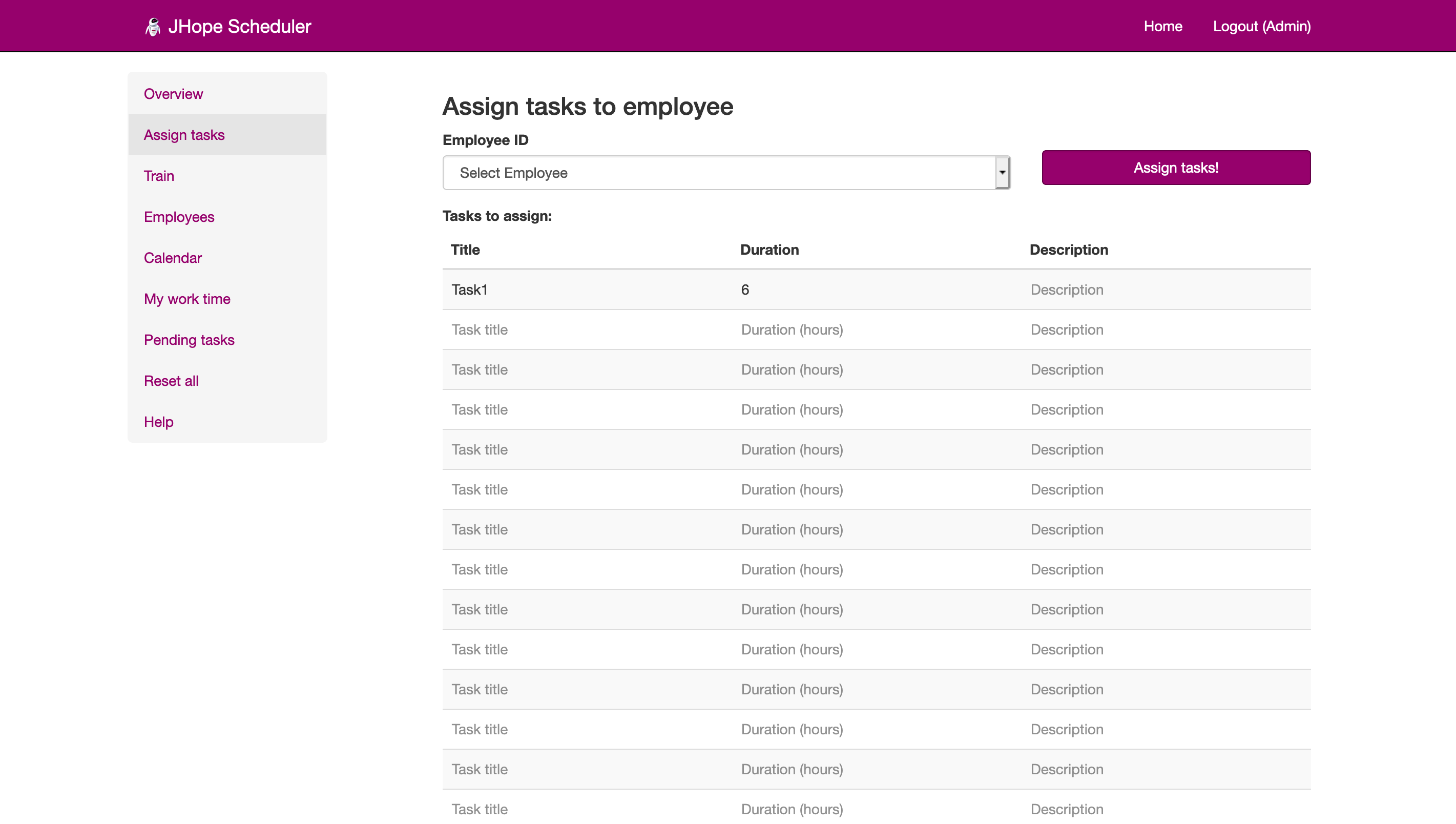Click the Employee ID label

(485, 140)
